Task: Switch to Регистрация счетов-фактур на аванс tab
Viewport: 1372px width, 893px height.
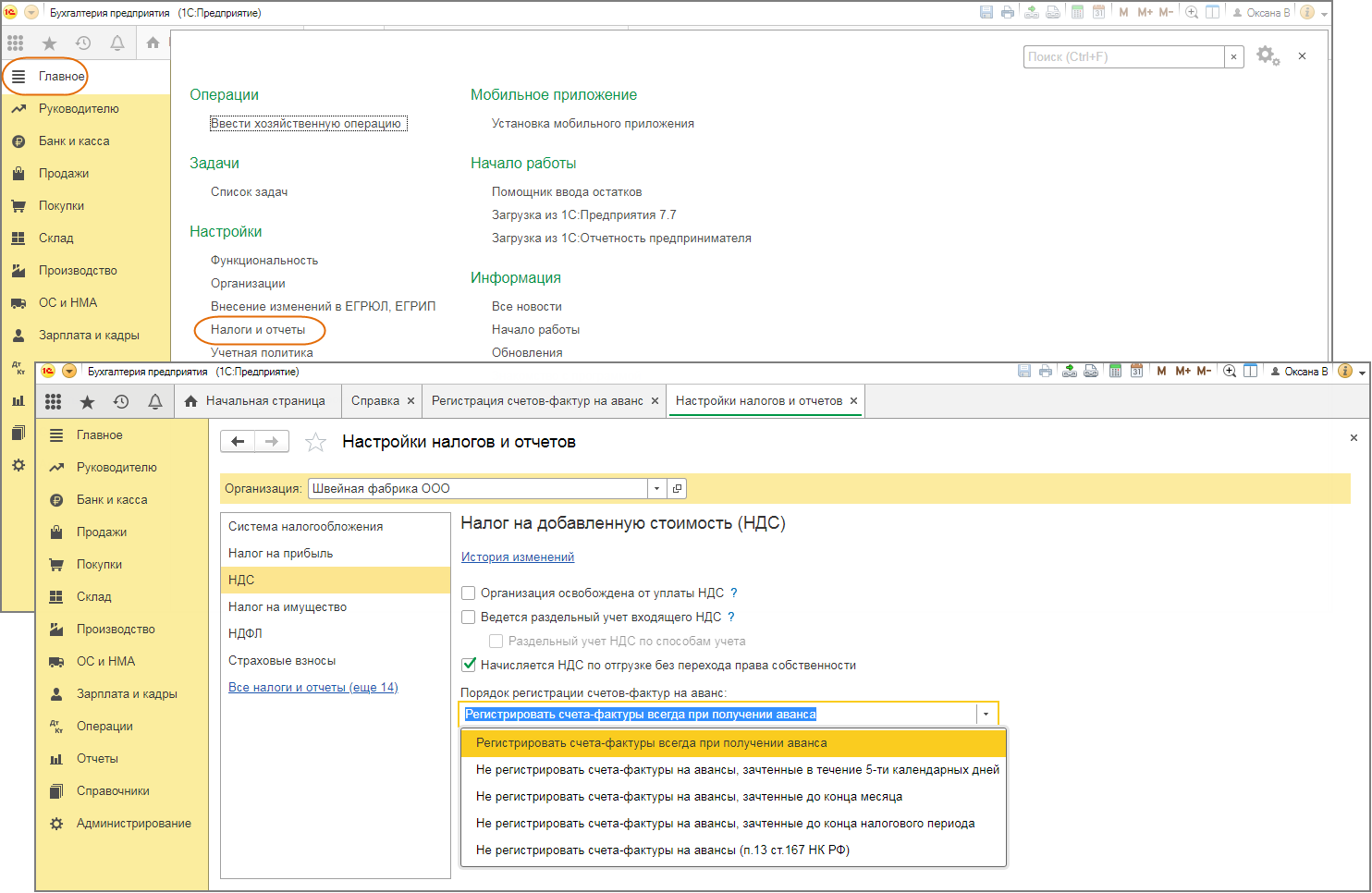Action: click(x=537, y=401)
